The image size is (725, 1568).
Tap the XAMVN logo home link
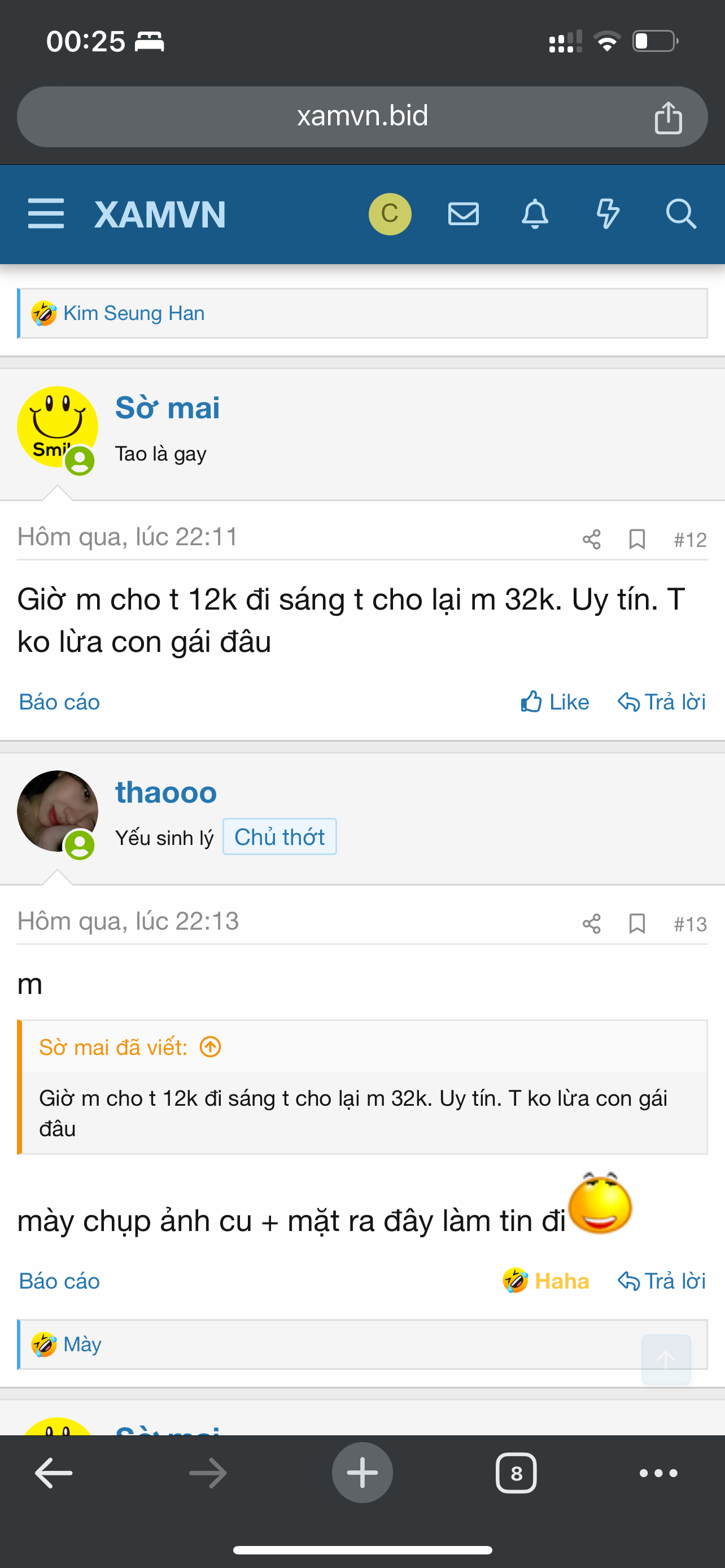160,214
